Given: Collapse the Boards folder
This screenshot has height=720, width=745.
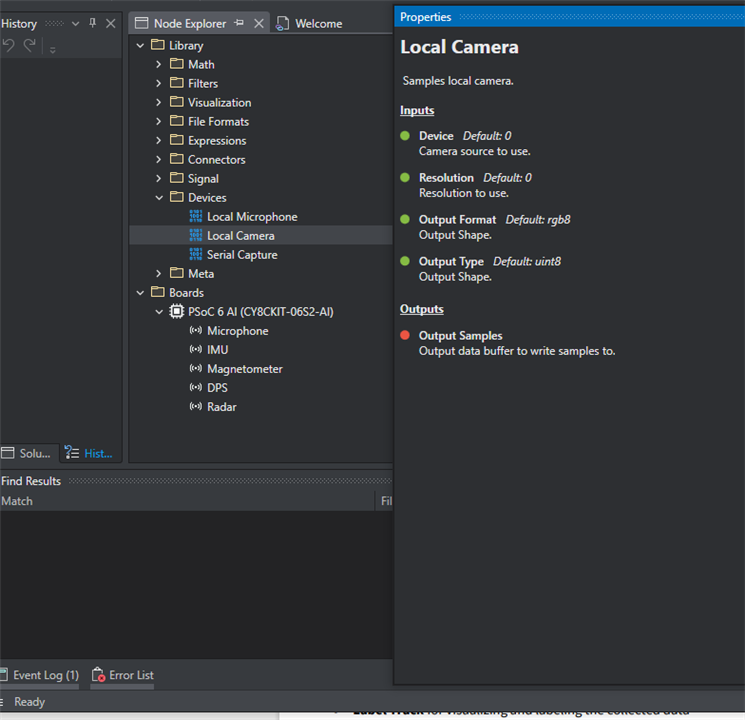Looking at the screenshot, I should point(140,293).
